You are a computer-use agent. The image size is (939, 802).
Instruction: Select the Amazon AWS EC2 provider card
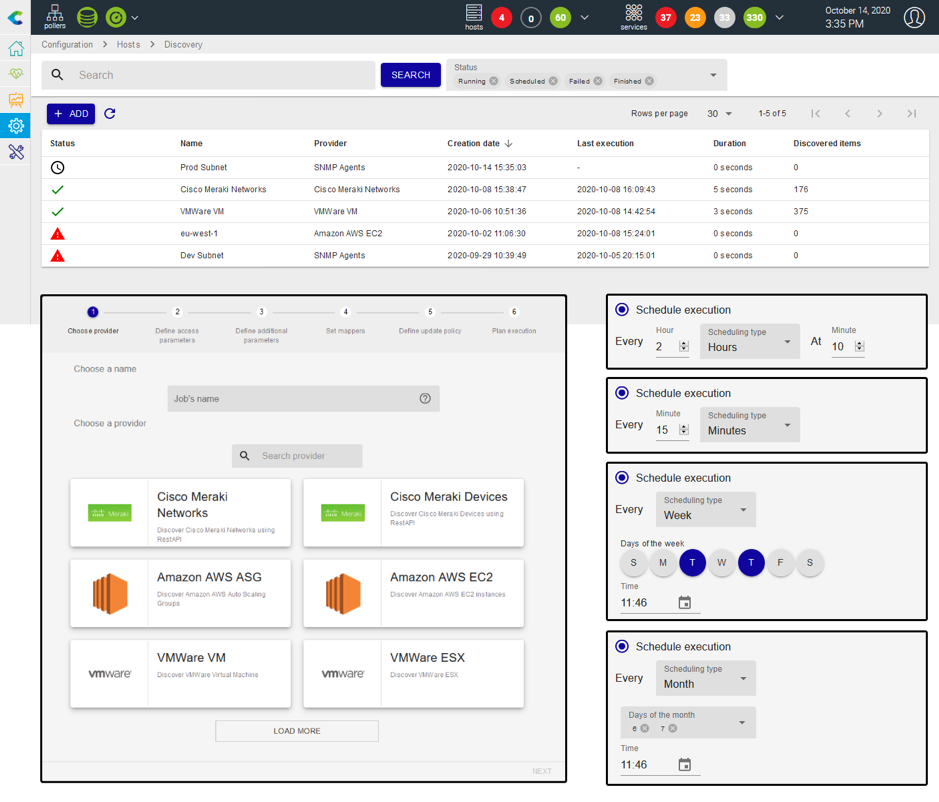(414, 594)
